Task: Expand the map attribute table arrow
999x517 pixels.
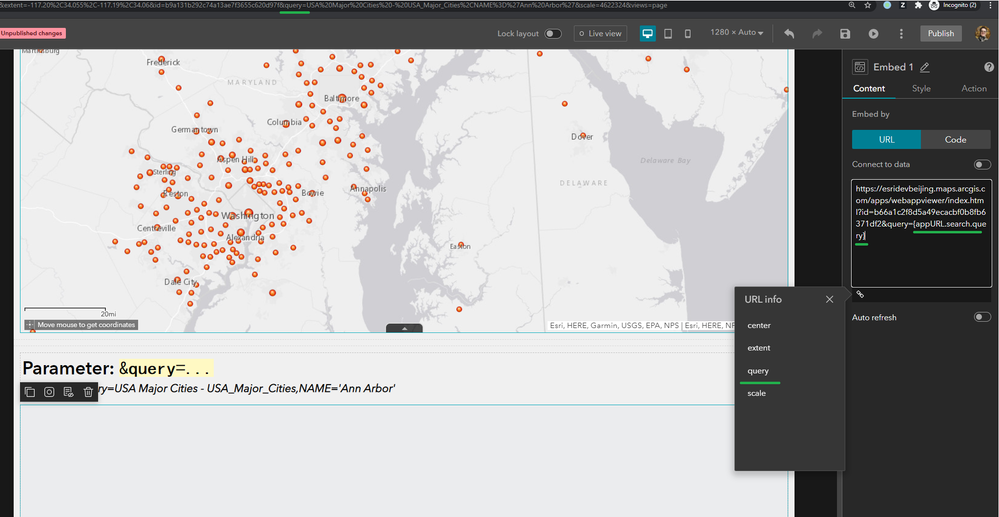Action: (x=404, y=328)
